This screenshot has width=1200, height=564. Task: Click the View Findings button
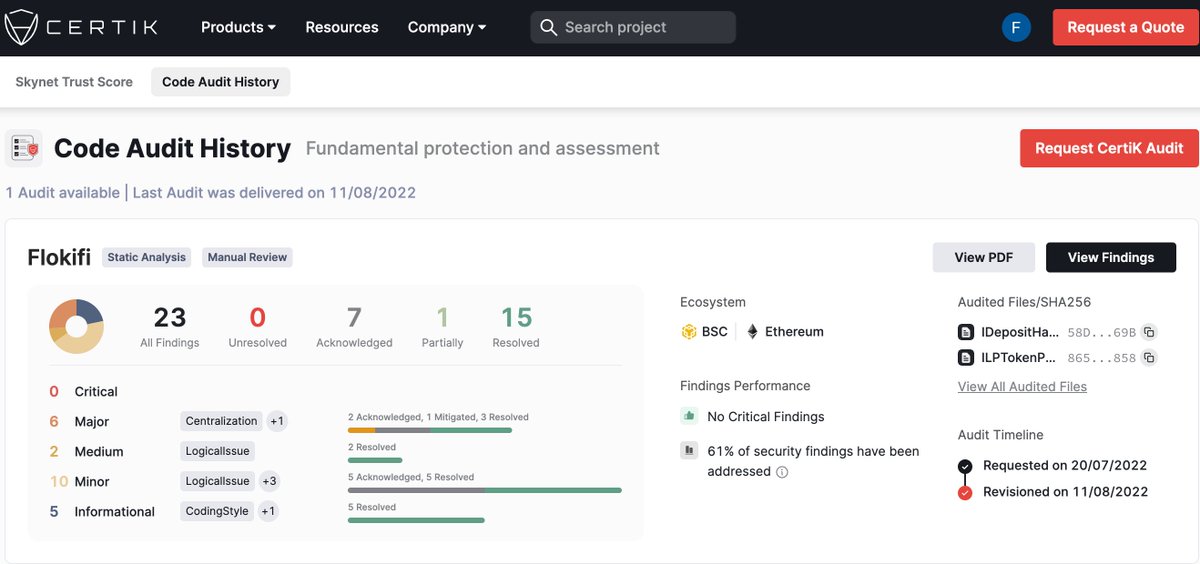1111,257
